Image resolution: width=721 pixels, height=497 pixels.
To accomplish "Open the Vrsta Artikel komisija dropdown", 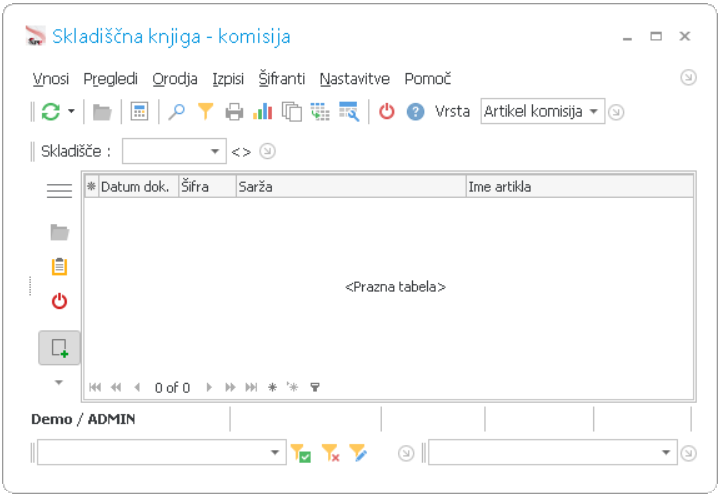I will coord(543,111).
